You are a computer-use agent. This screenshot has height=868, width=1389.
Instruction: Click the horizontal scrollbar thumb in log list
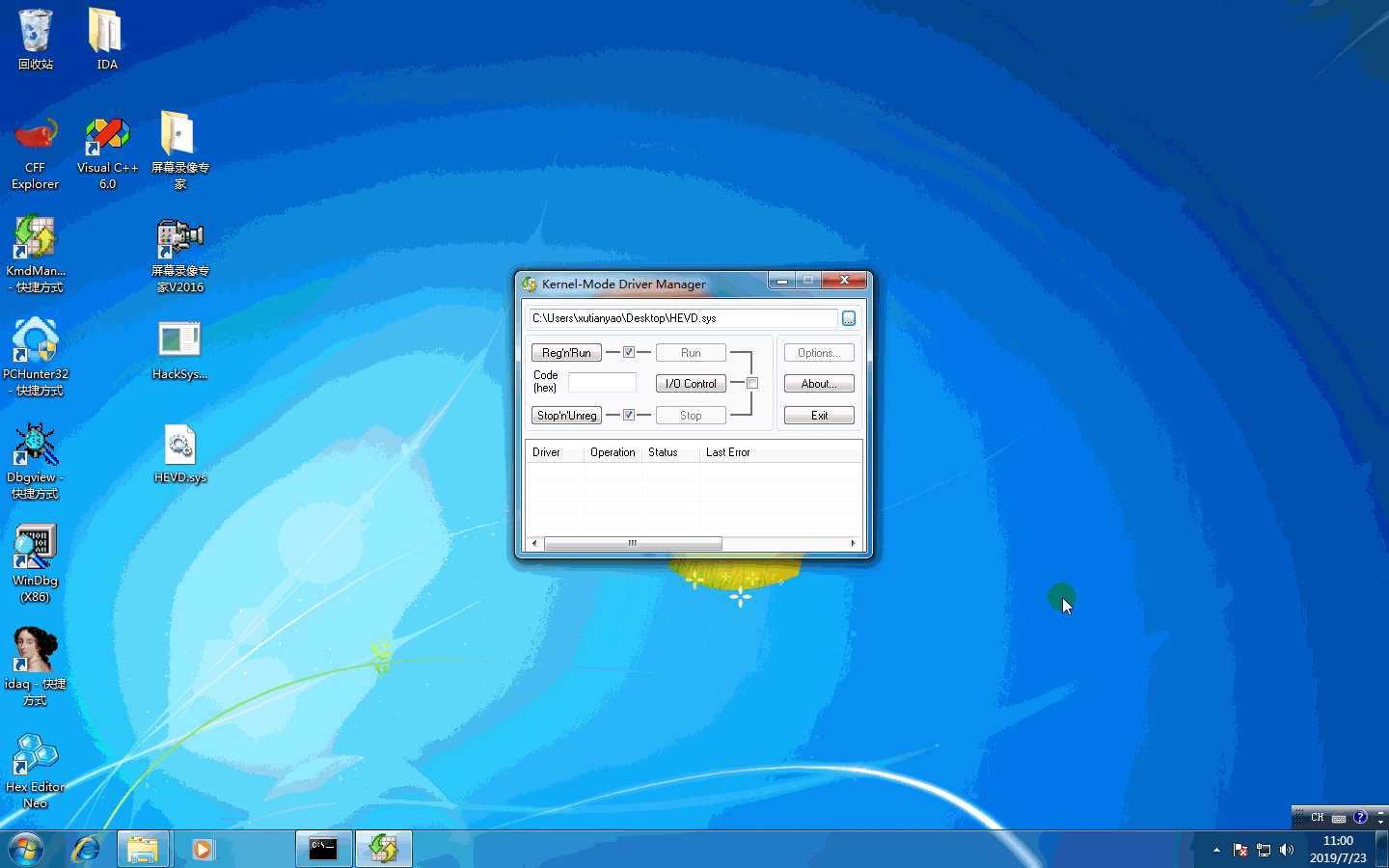pyautogui.click(x=633, y=544)
